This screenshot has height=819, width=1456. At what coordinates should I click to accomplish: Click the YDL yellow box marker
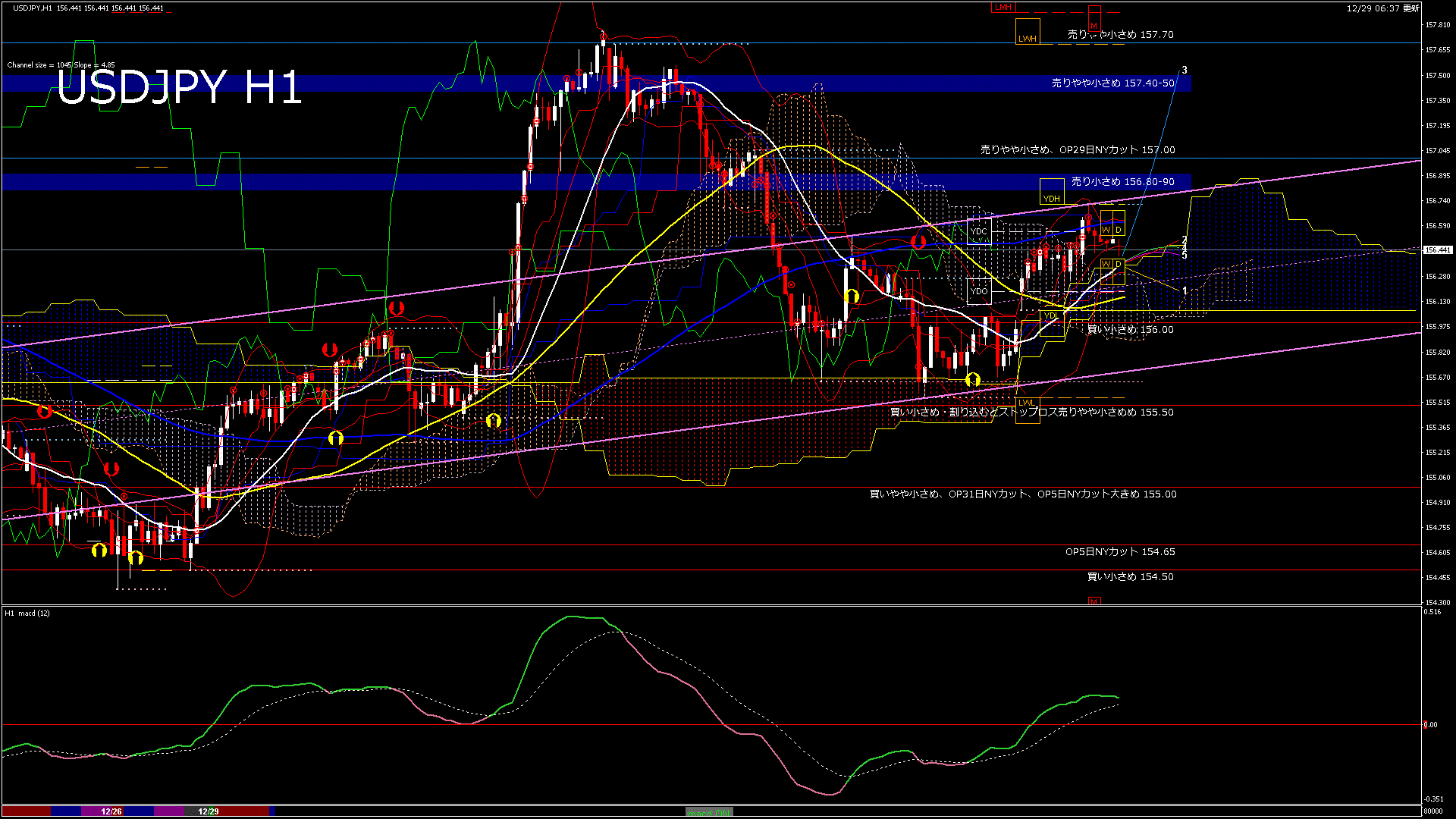[x=1051, y=315]
